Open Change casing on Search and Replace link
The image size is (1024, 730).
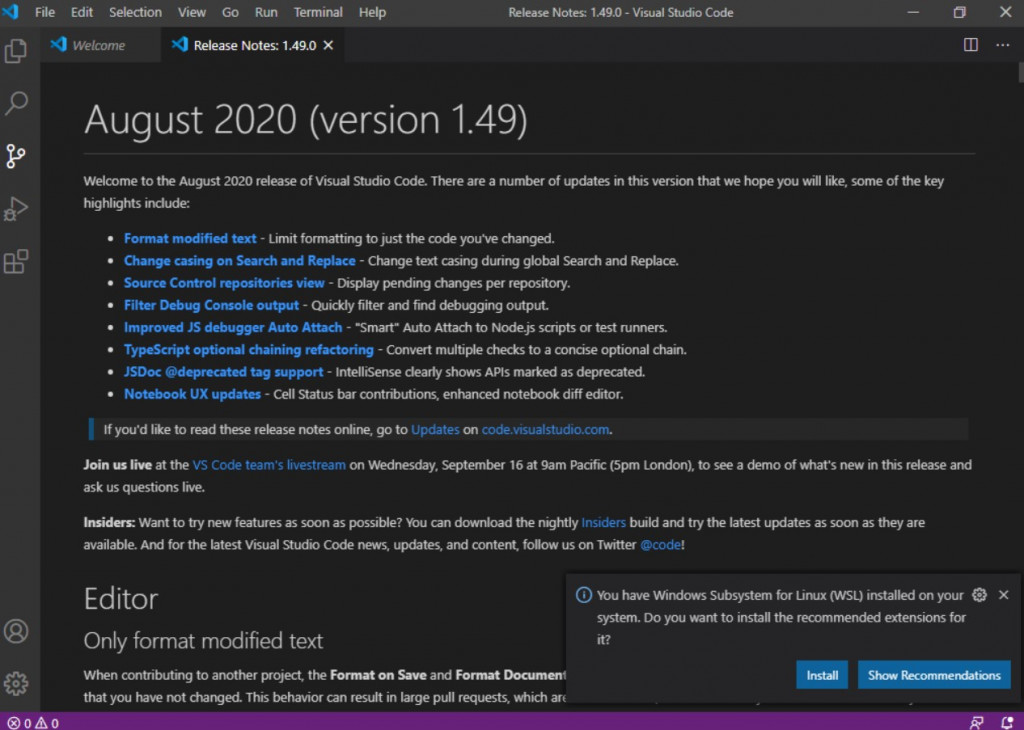(240, 261)
